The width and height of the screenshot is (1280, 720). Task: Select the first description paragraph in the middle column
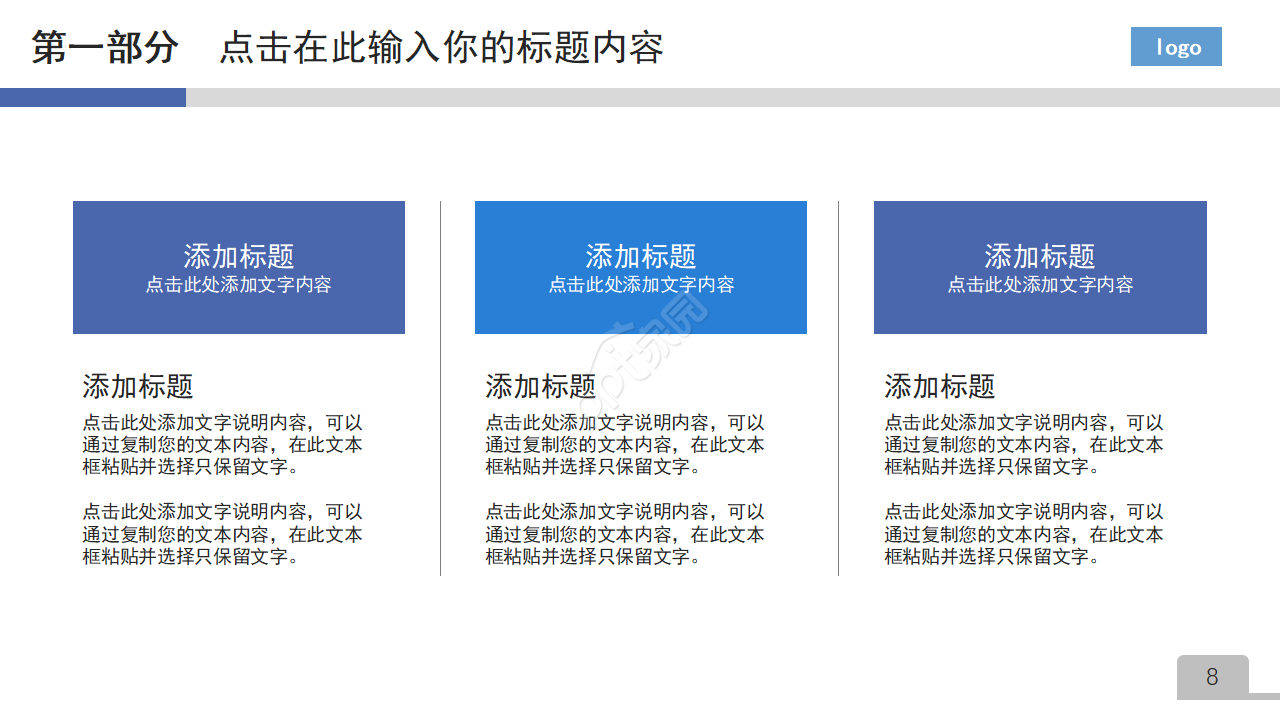coord(625,445)
